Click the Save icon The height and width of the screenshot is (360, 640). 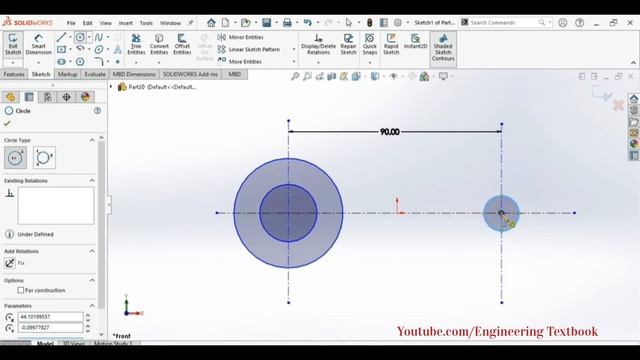click(x=267, y=23)
